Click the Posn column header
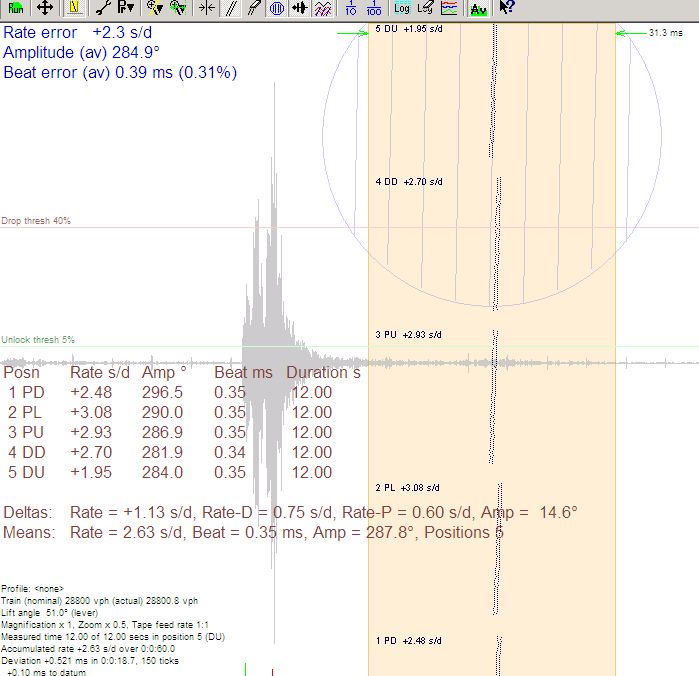The image size is (699, 676). [x=21, y=372]
